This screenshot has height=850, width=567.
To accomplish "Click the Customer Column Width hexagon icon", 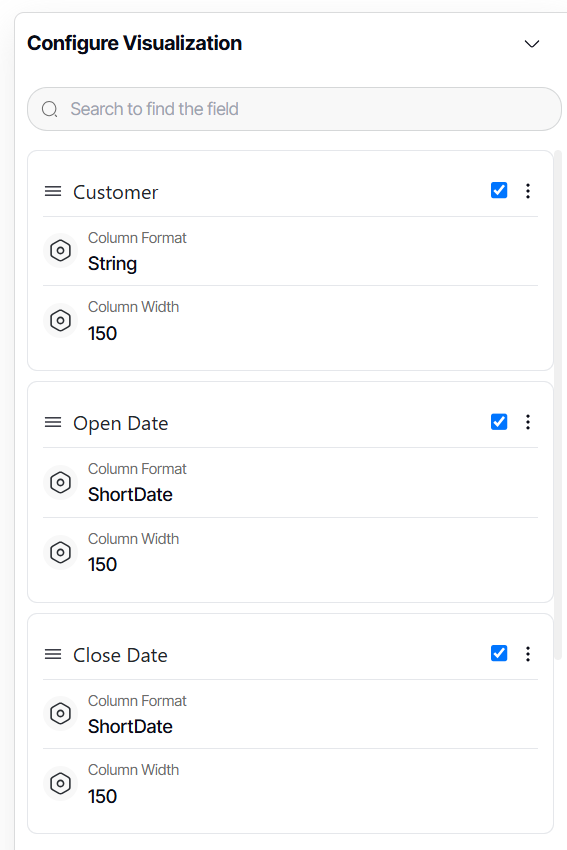I will click(60, 320).
